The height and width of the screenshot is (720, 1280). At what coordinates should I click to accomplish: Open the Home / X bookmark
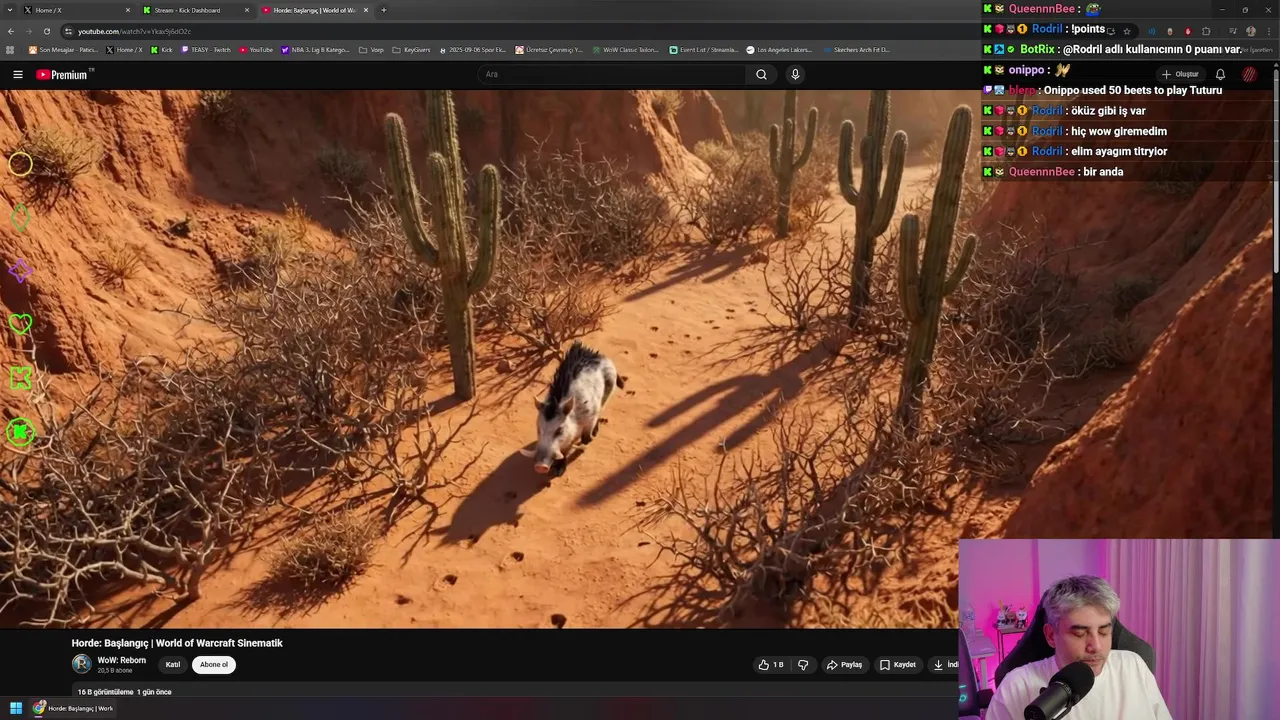click(x=124, y=49)
